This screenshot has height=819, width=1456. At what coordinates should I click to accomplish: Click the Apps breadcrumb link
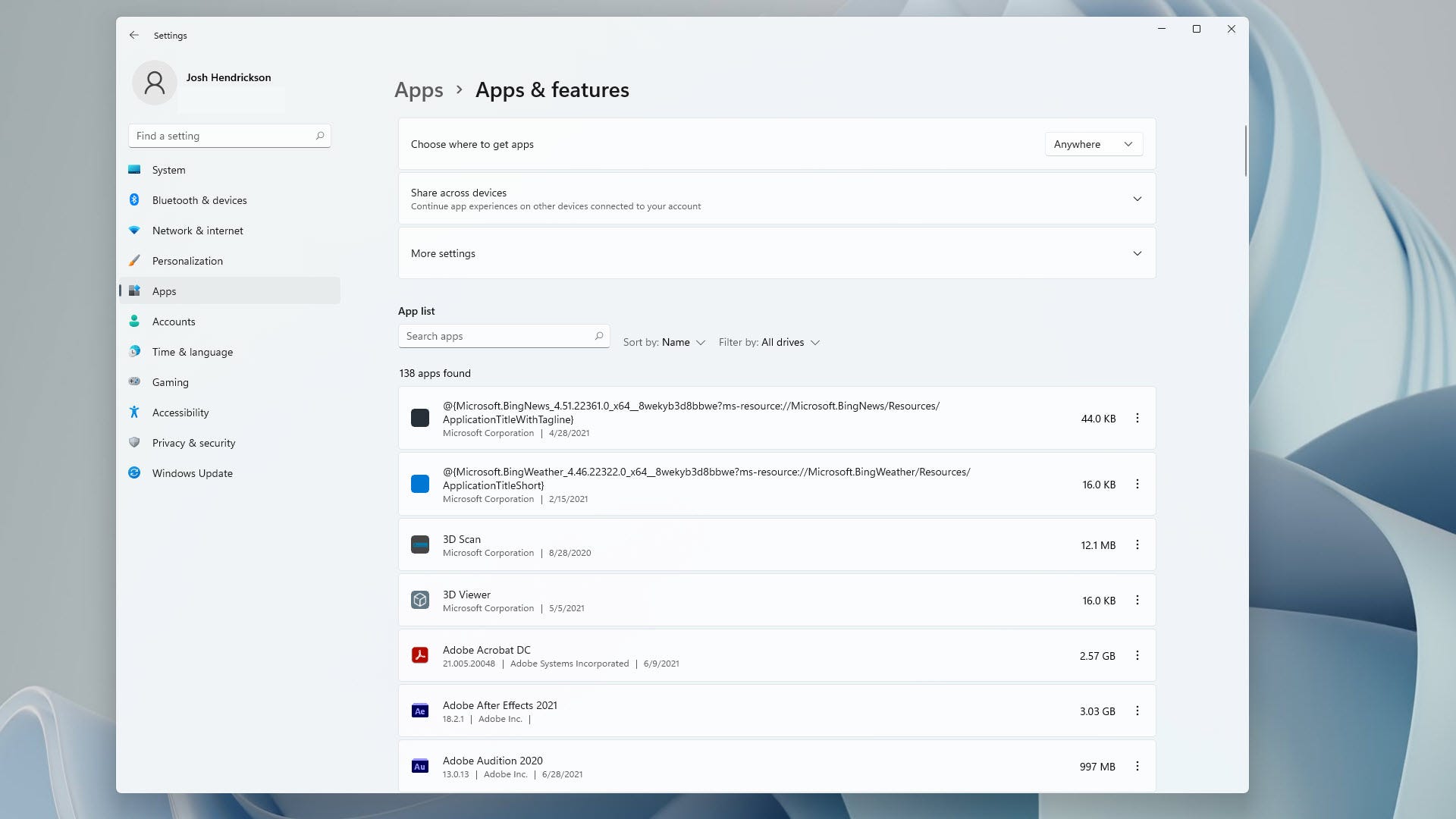(418, 89)
